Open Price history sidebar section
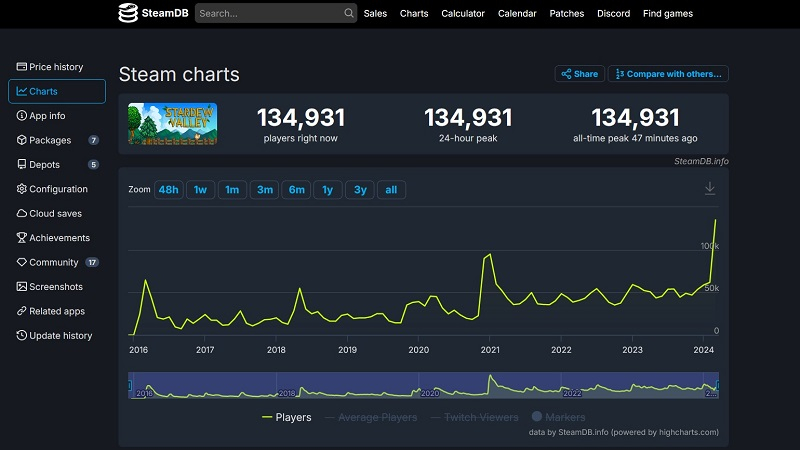 click(57, 67)
